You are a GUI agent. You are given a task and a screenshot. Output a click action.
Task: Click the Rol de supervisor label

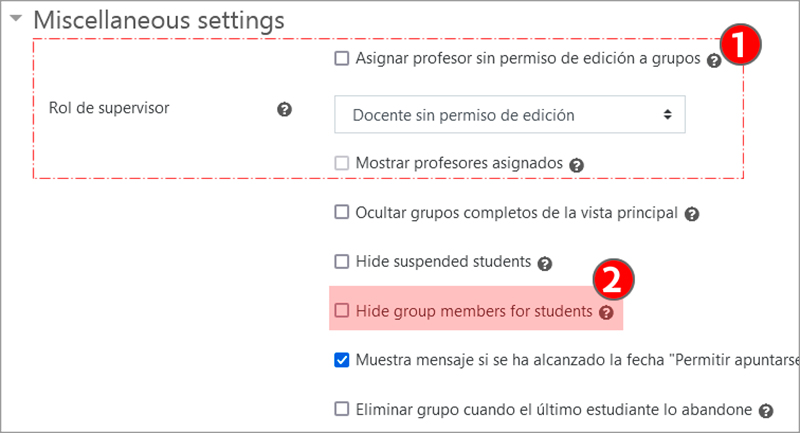109,109
